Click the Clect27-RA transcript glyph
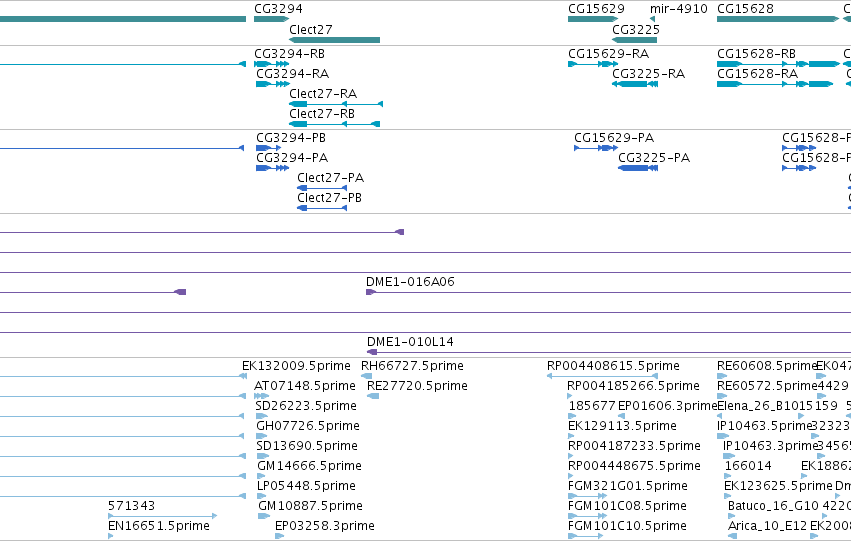 336,104
